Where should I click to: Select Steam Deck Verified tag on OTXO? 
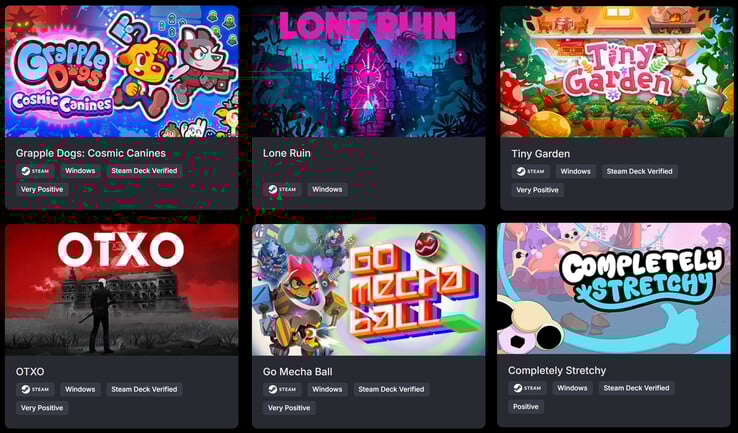144,389
